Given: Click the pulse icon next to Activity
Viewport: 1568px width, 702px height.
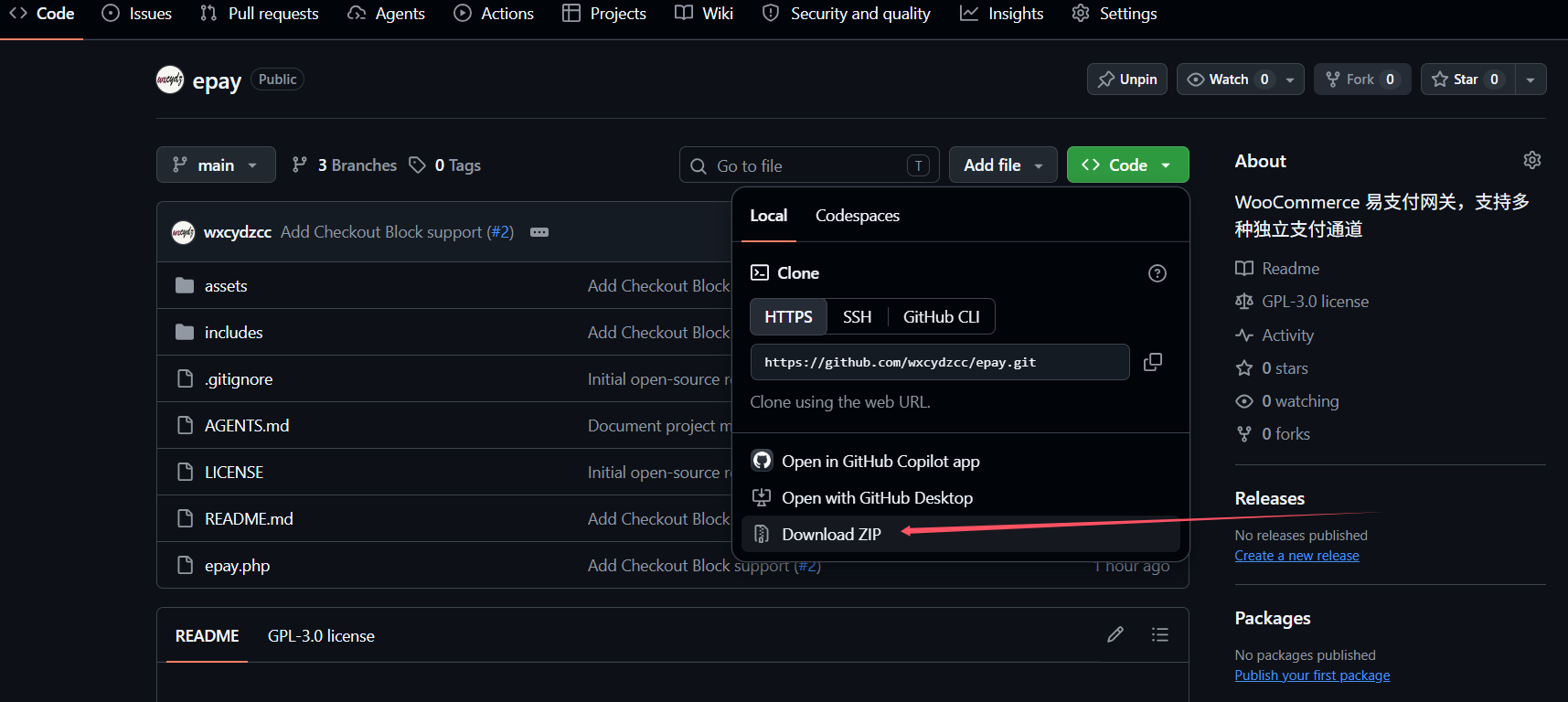Looking at the screenshot, I should 1244,335.
